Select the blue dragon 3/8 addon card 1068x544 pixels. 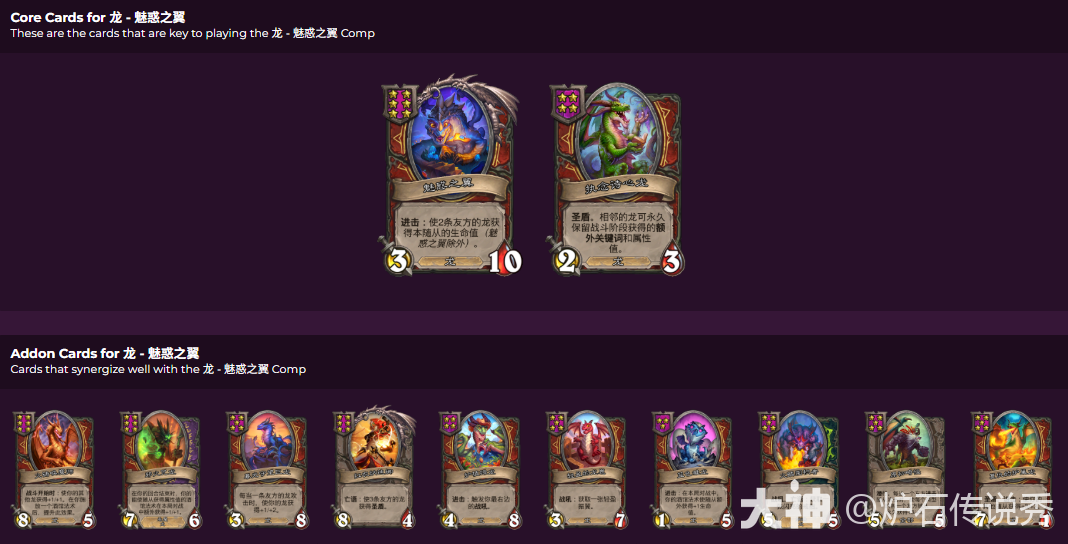click(266, 470)
